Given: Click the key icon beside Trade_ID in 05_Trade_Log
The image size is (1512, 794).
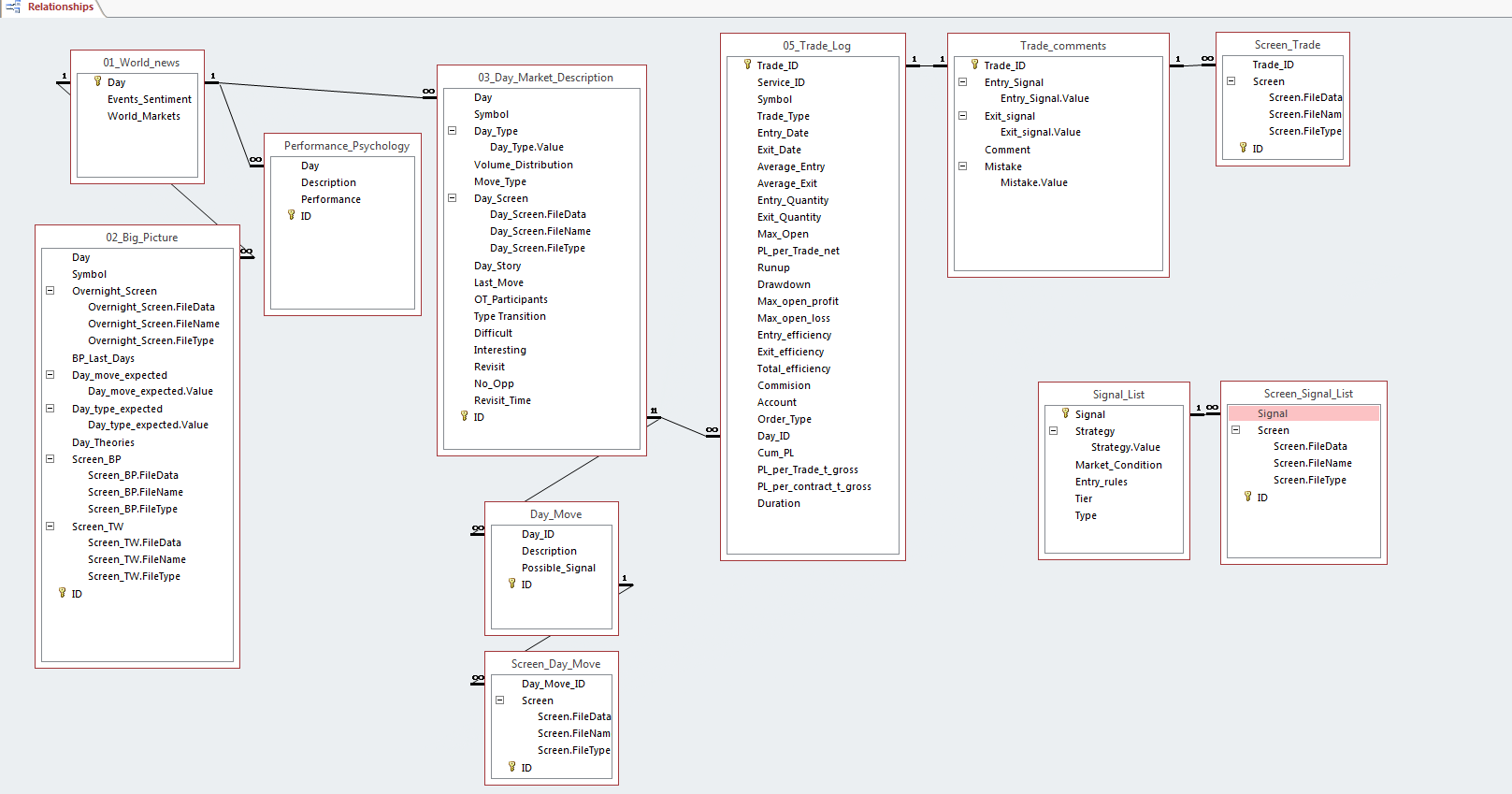Looking at the screenshot, I should pyautogui.click(x=747, y=65).
